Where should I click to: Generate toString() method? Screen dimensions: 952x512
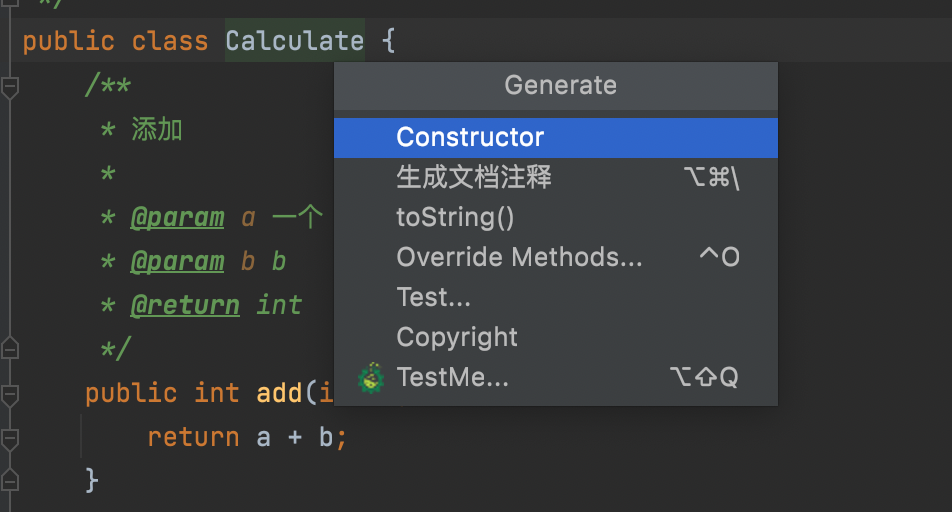pyautogui.click(x=455, y=217)
